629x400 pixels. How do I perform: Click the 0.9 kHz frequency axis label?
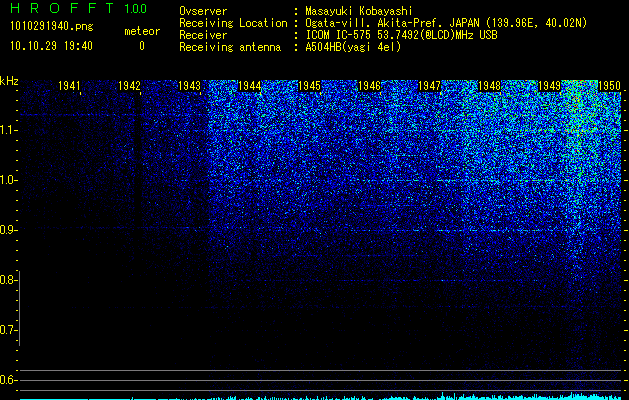click(7, 230)
